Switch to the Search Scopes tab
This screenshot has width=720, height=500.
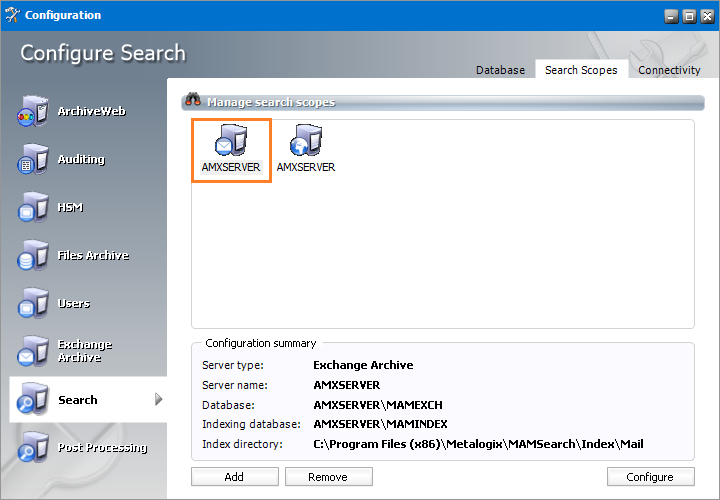click(x=581, y=70)
